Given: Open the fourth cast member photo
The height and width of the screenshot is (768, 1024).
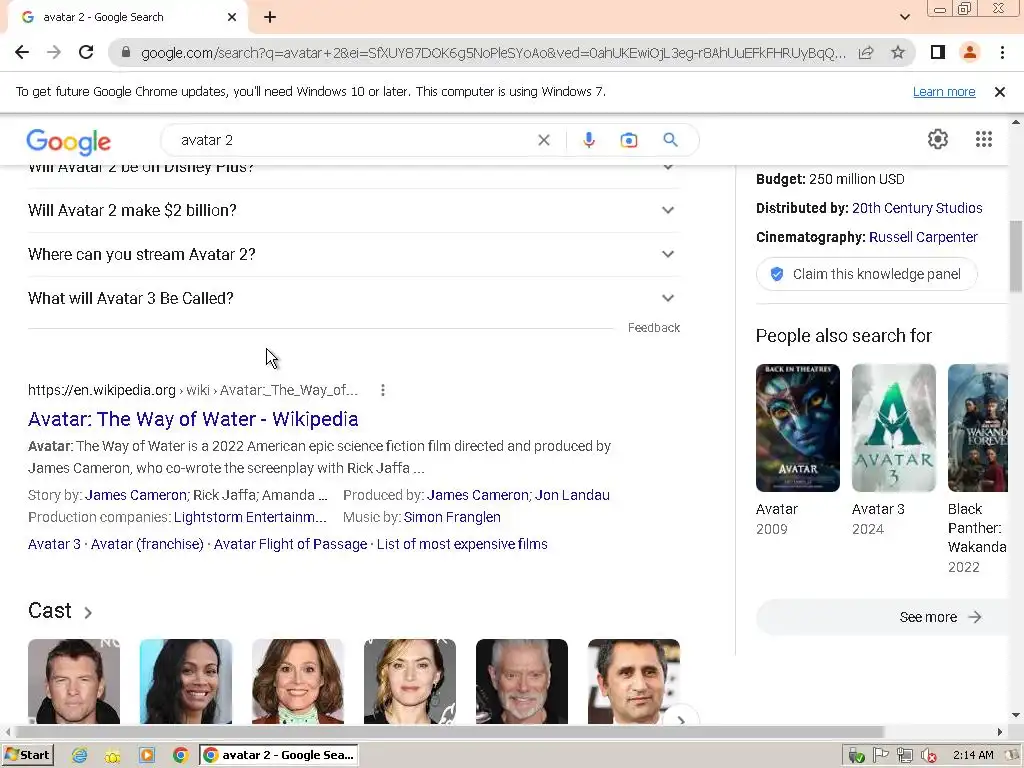Looking at the screenshot, I should (x=409, y=681).
